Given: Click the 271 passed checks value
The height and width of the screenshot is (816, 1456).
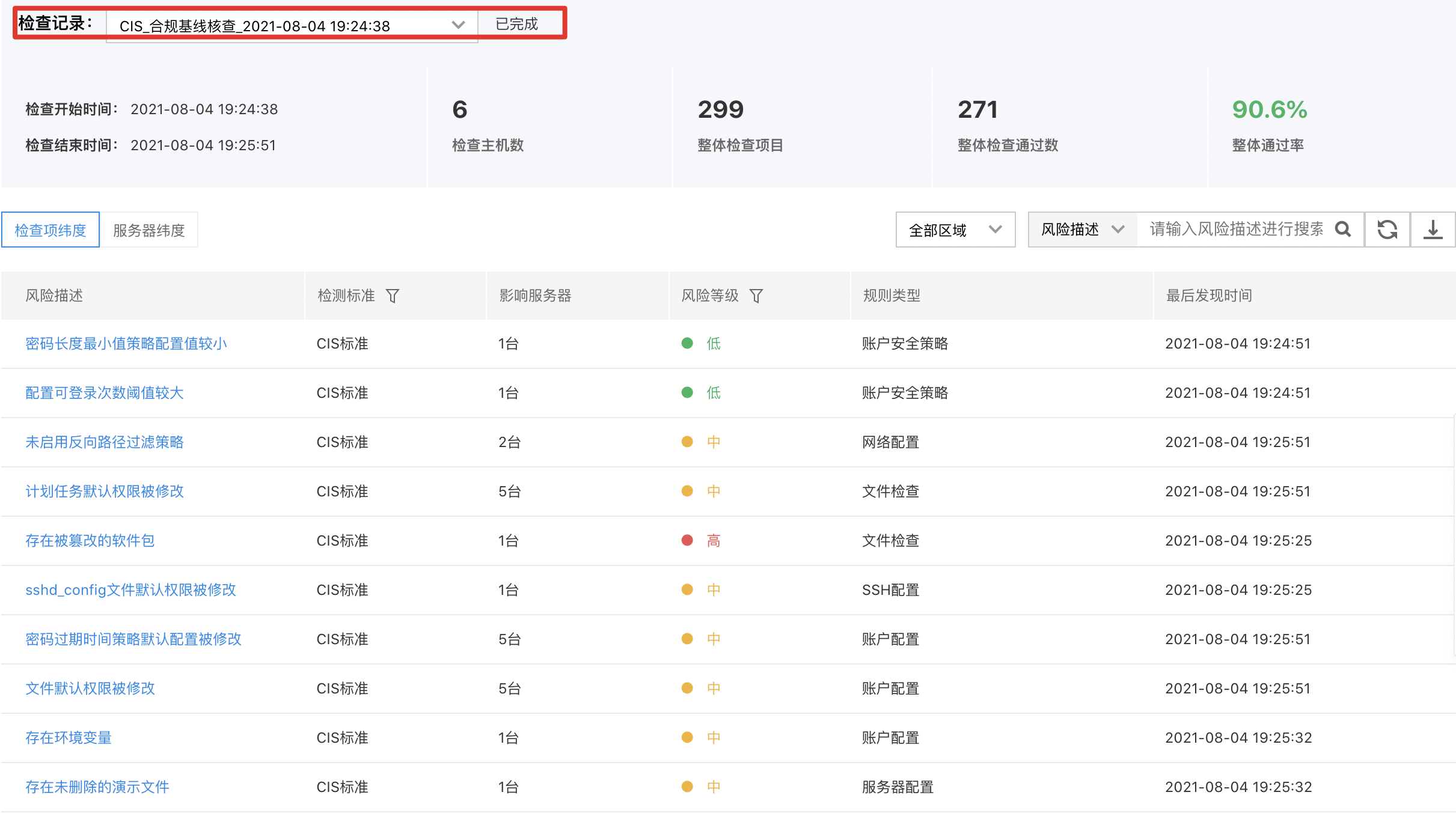Looking at the screenshot, I should pyautogui.click(x=977, y=109).
